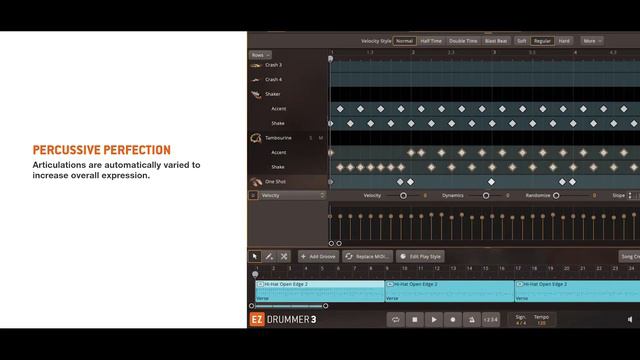
Task: Click the Crash 4 cymbal icon
Action: (x=256, y=80)
